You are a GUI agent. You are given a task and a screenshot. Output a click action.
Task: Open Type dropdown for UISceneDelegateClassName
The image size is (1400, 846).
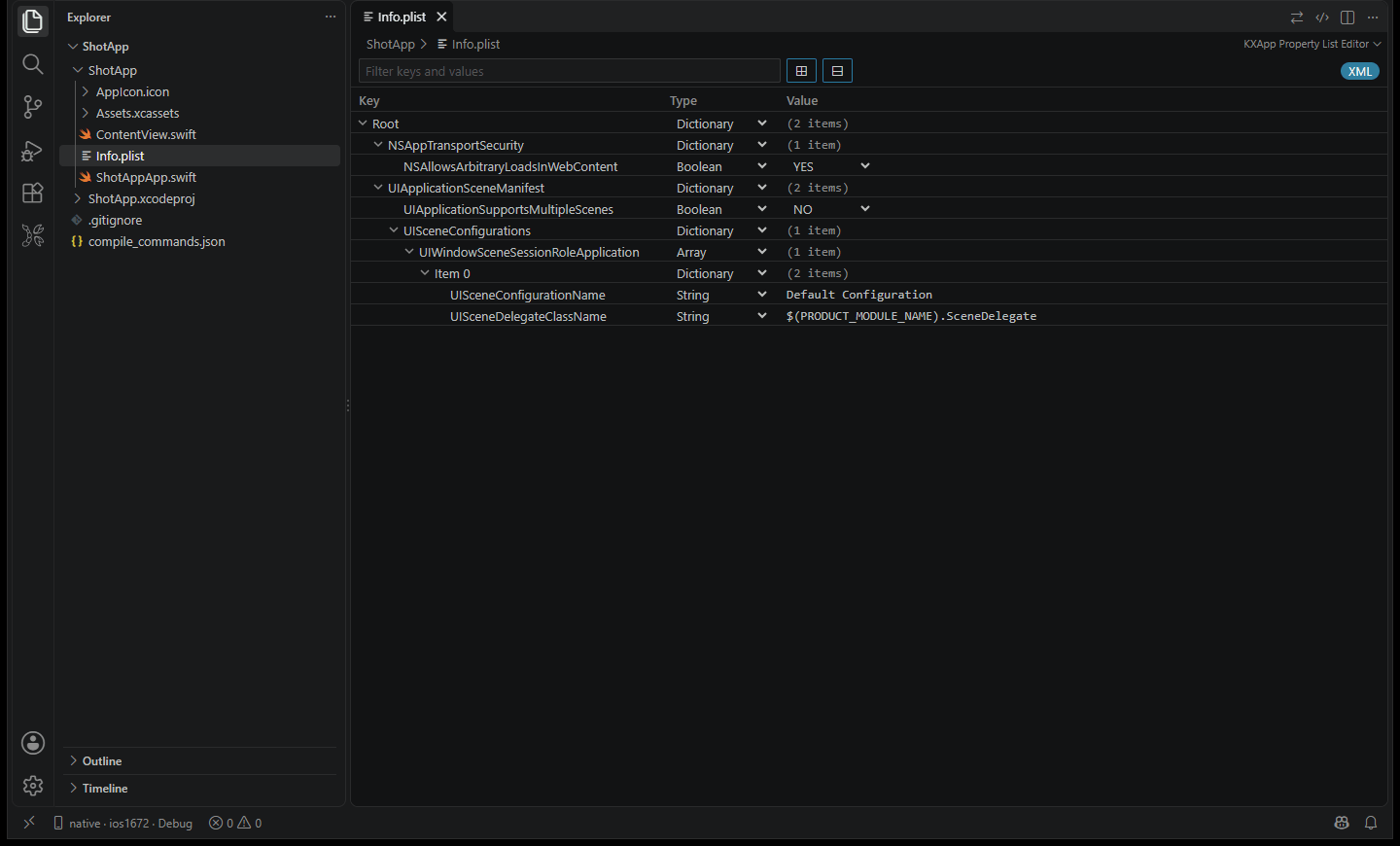(721, 316)
